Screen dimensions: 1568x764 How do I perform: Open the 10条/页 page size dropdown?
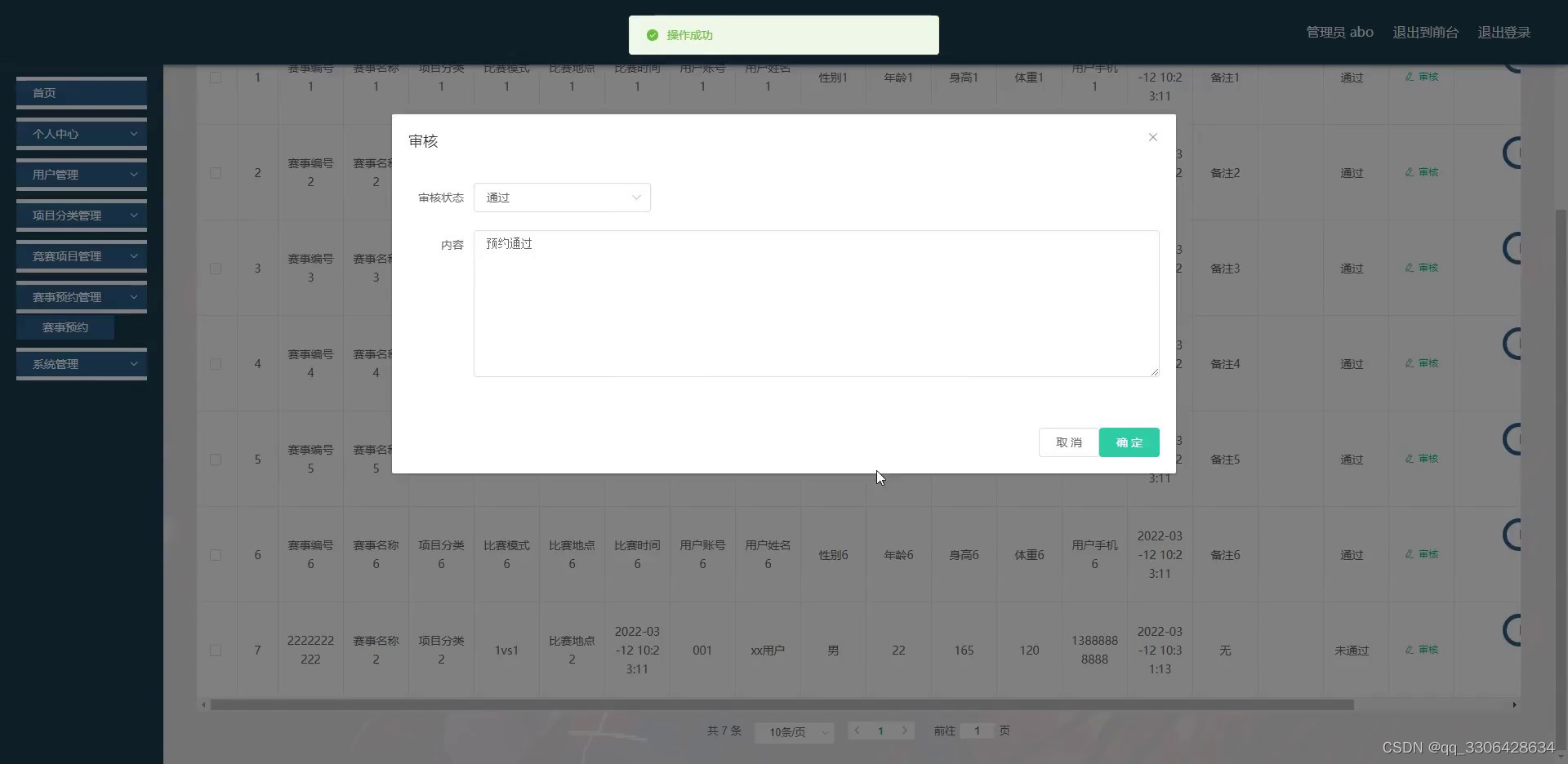tap(794, 732)
